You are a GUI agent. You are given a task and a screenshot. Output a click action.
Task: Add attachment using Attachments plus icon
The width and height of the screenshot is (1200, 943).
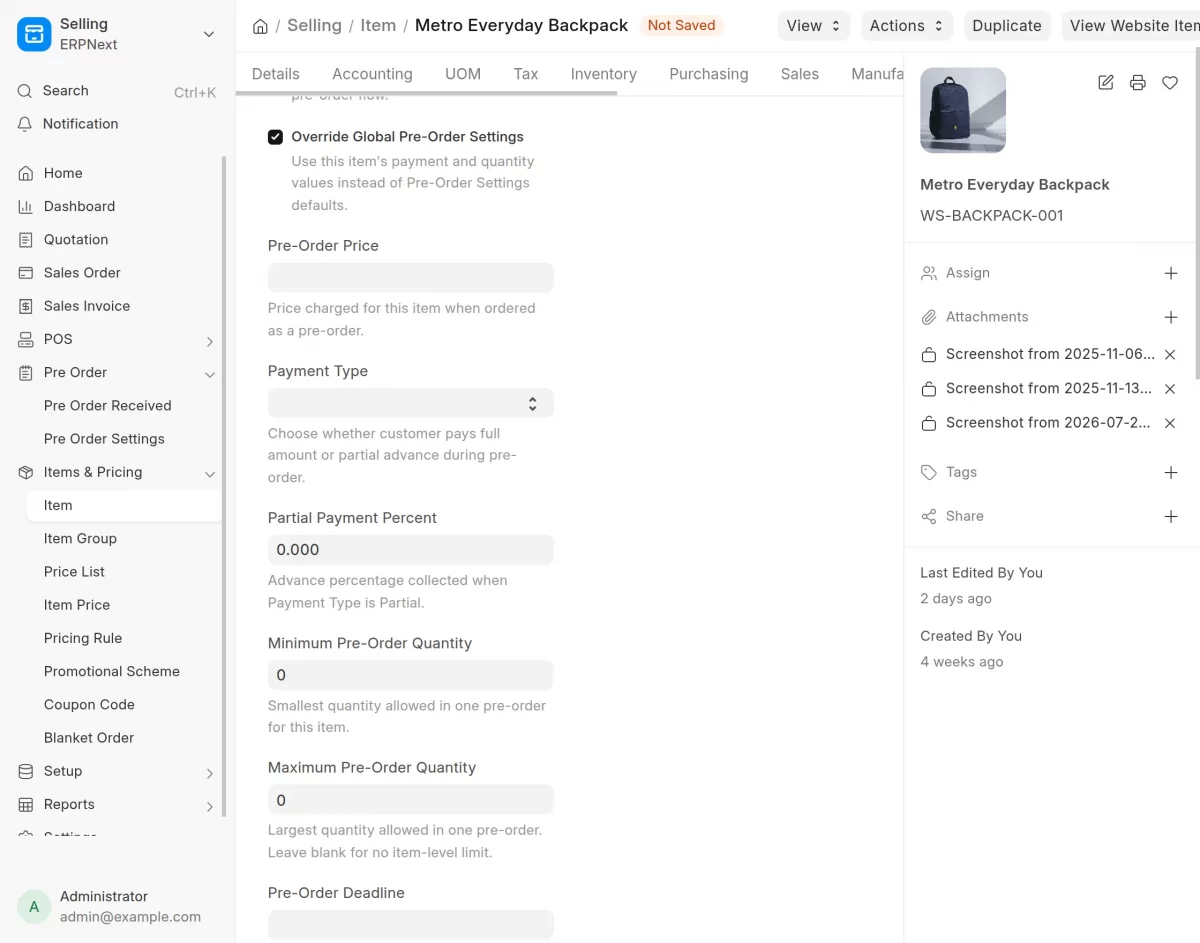coord(1171,317)
